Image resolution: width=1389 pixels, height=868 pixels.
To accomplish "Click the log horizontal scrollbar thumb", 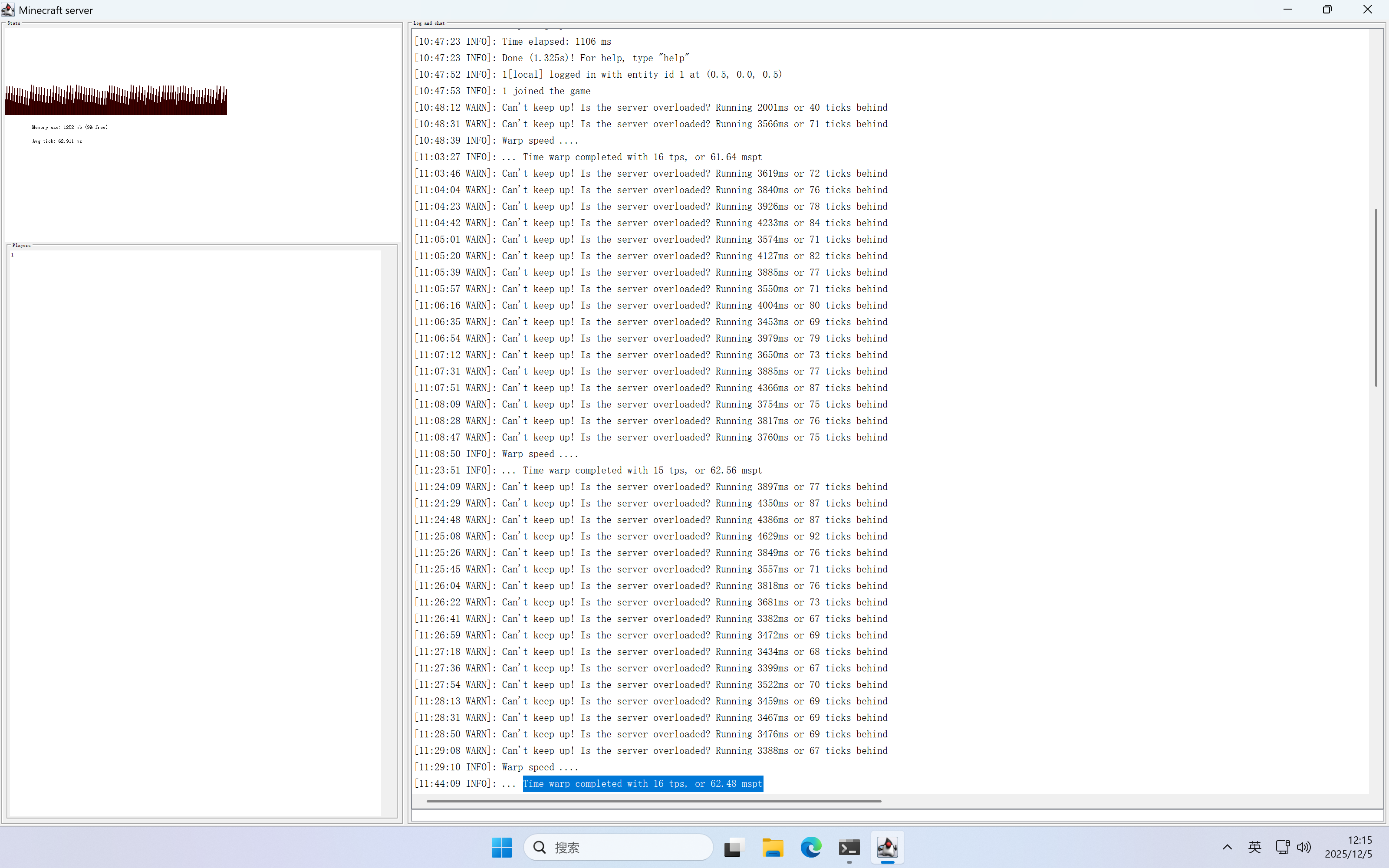I will click(x=653, y=801).
